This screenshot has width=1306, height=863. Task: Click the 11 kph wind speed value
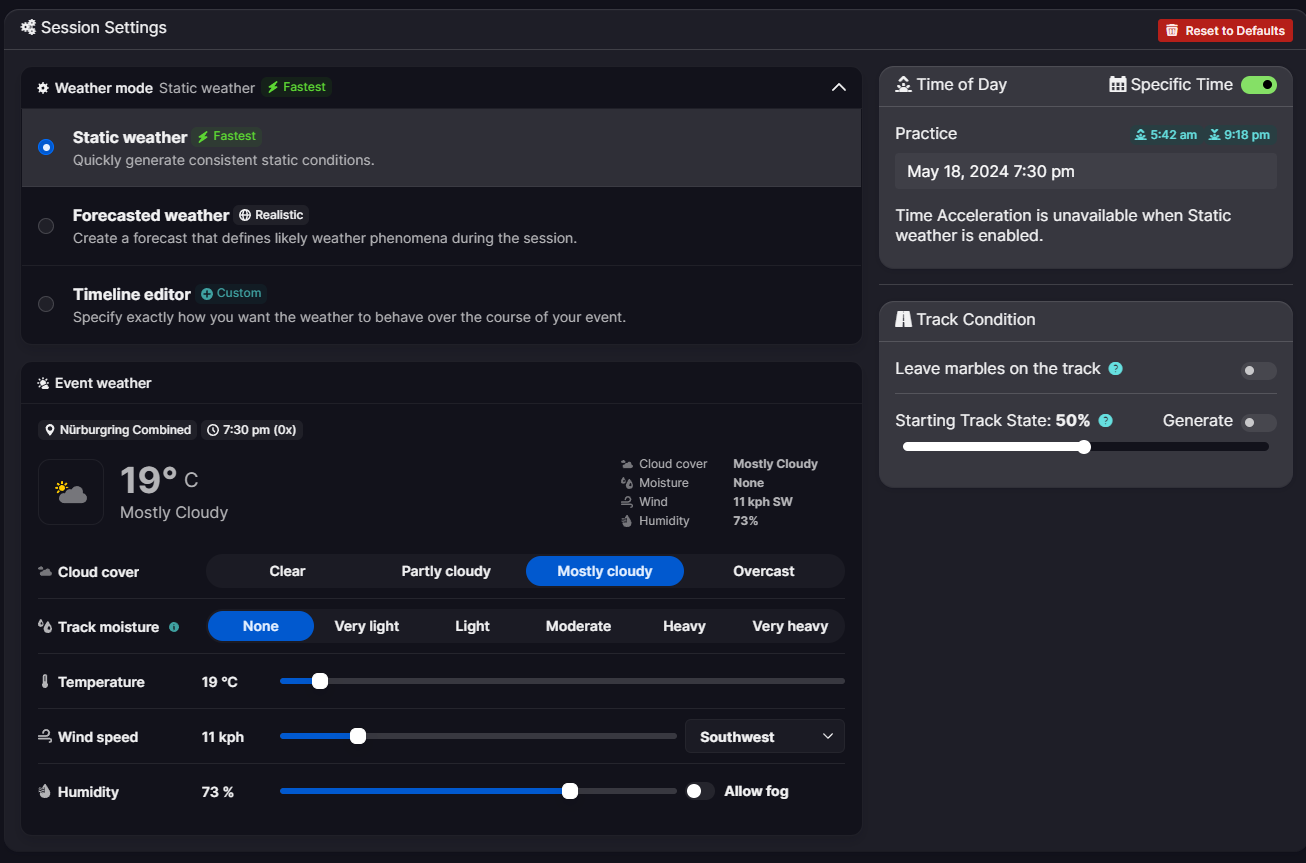(223, 737)
